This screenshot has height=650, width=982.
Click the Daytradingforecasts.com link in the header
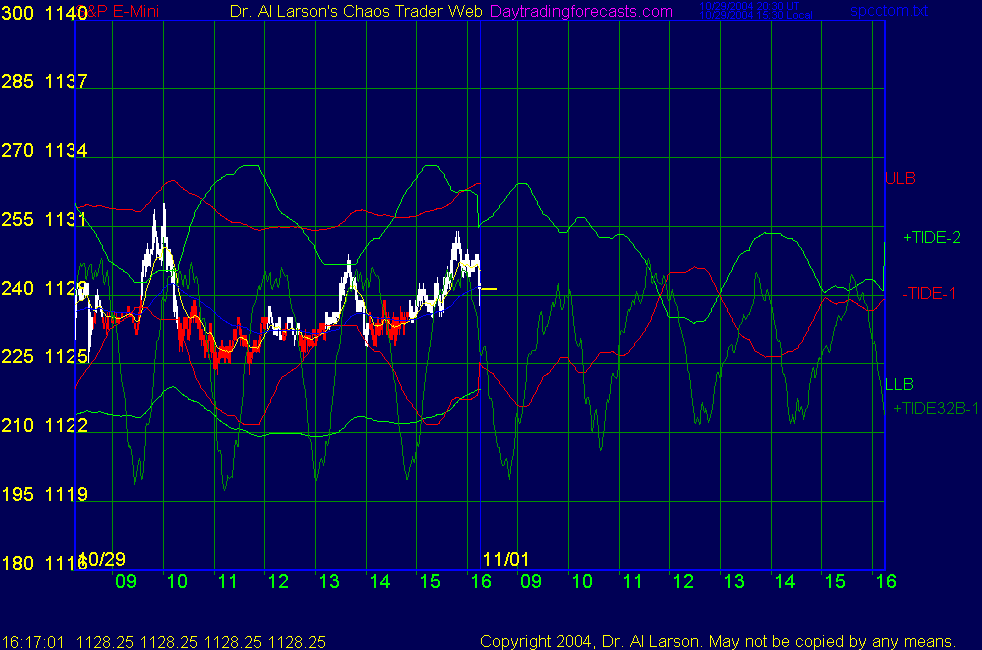click(581, 12)
